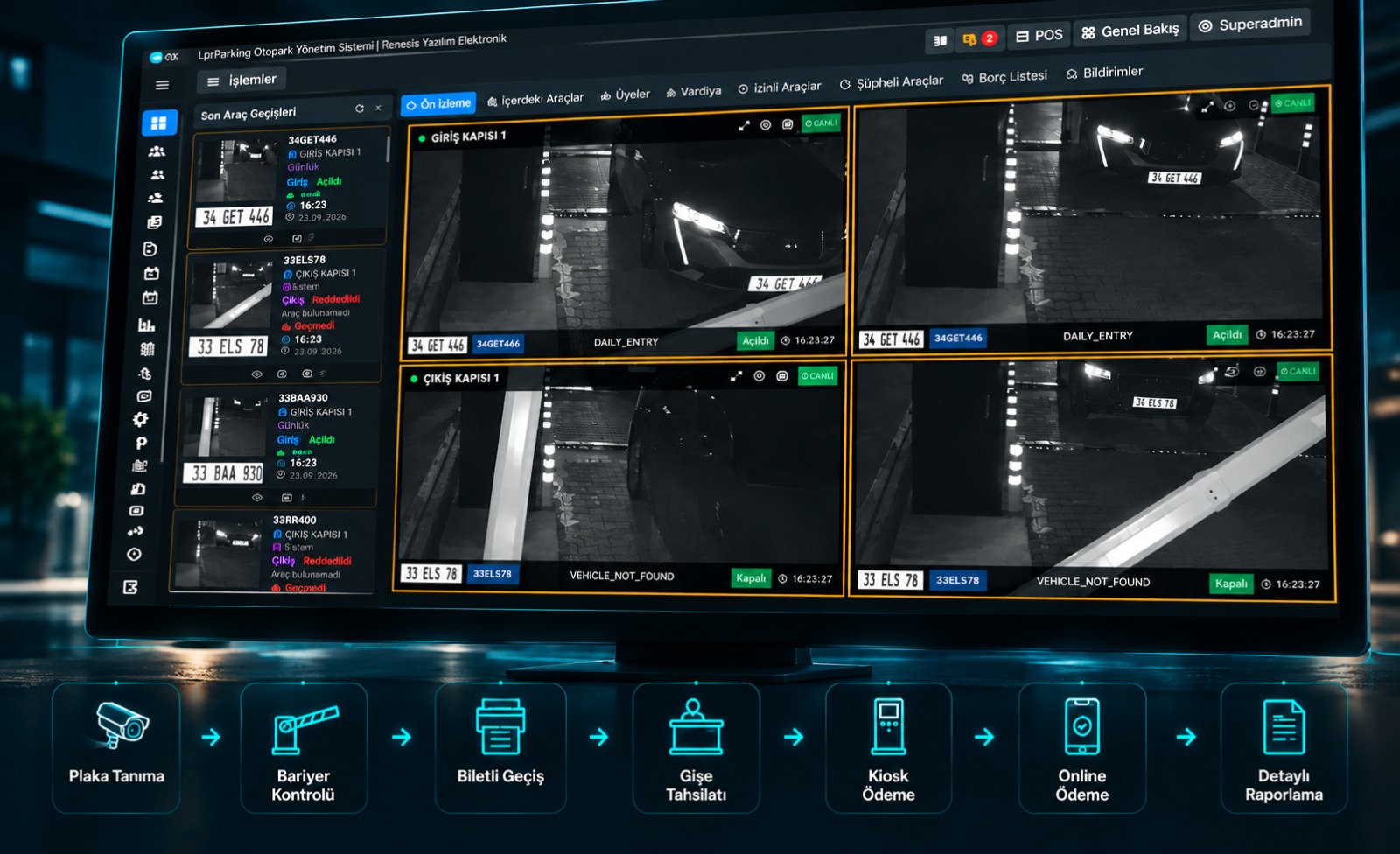Open the parking P icon in sidebar
The width and height of the screenshot is (1400, 854).
[x=141, y=443]
